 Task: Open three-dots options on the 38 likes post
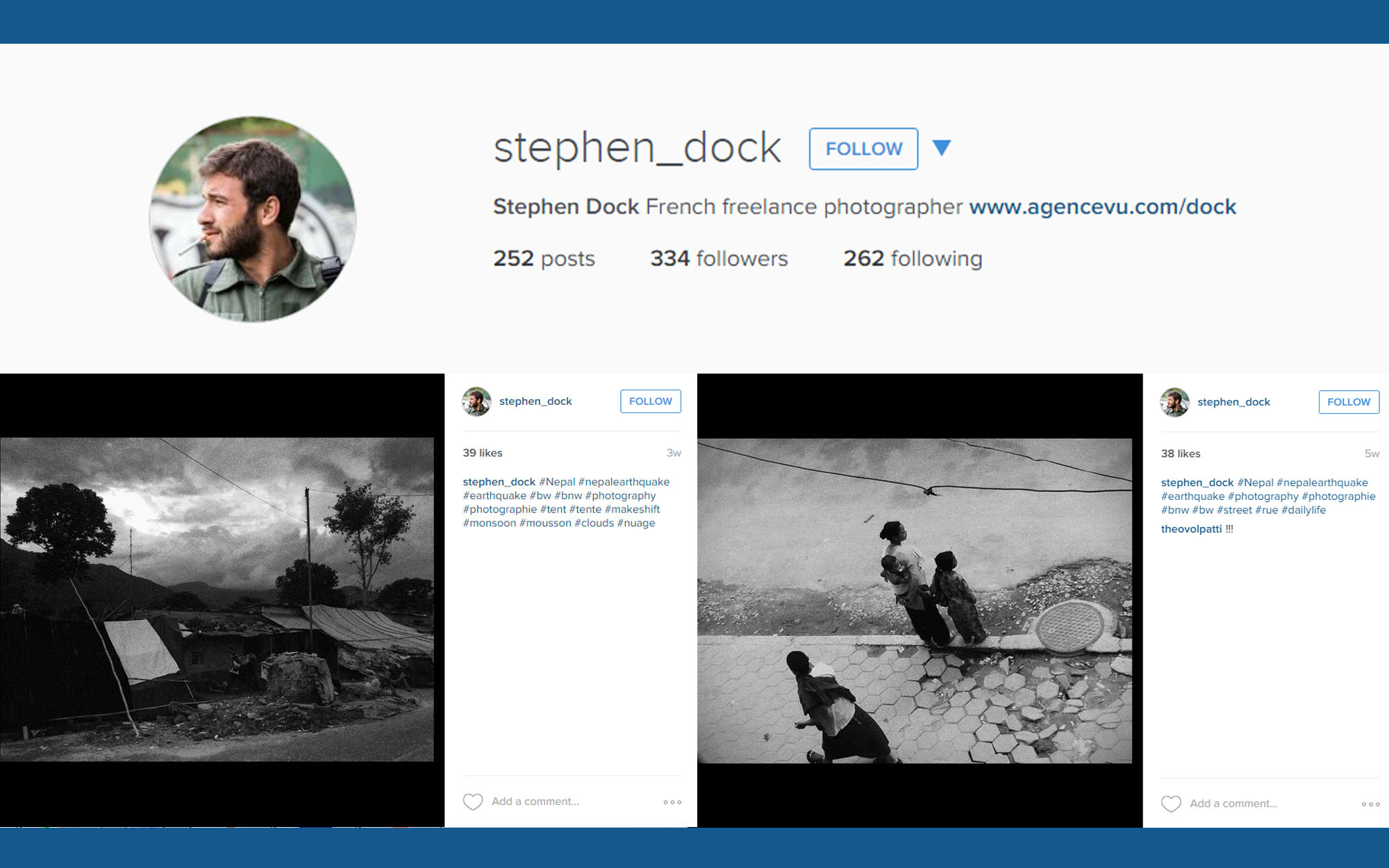(1370, 804)
